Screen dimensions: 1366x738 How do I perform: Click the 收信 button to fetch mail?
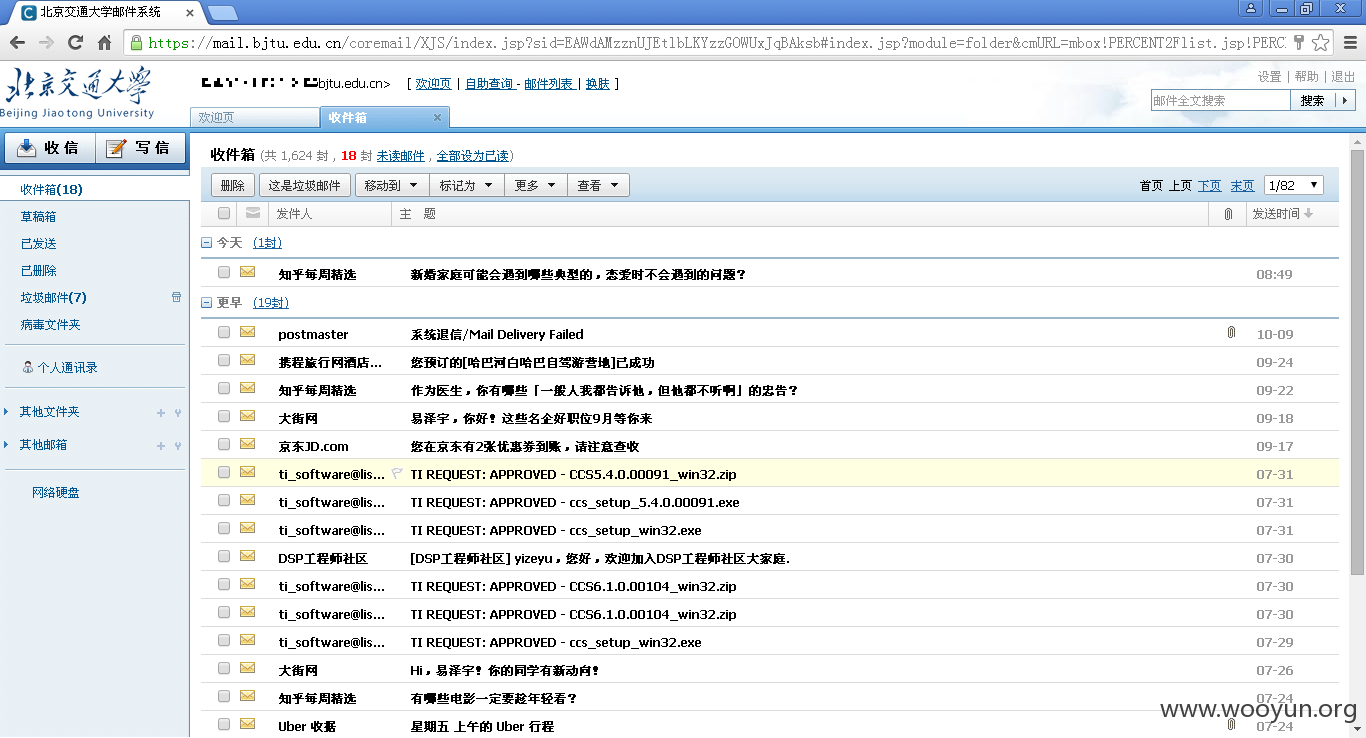[49, 148]
